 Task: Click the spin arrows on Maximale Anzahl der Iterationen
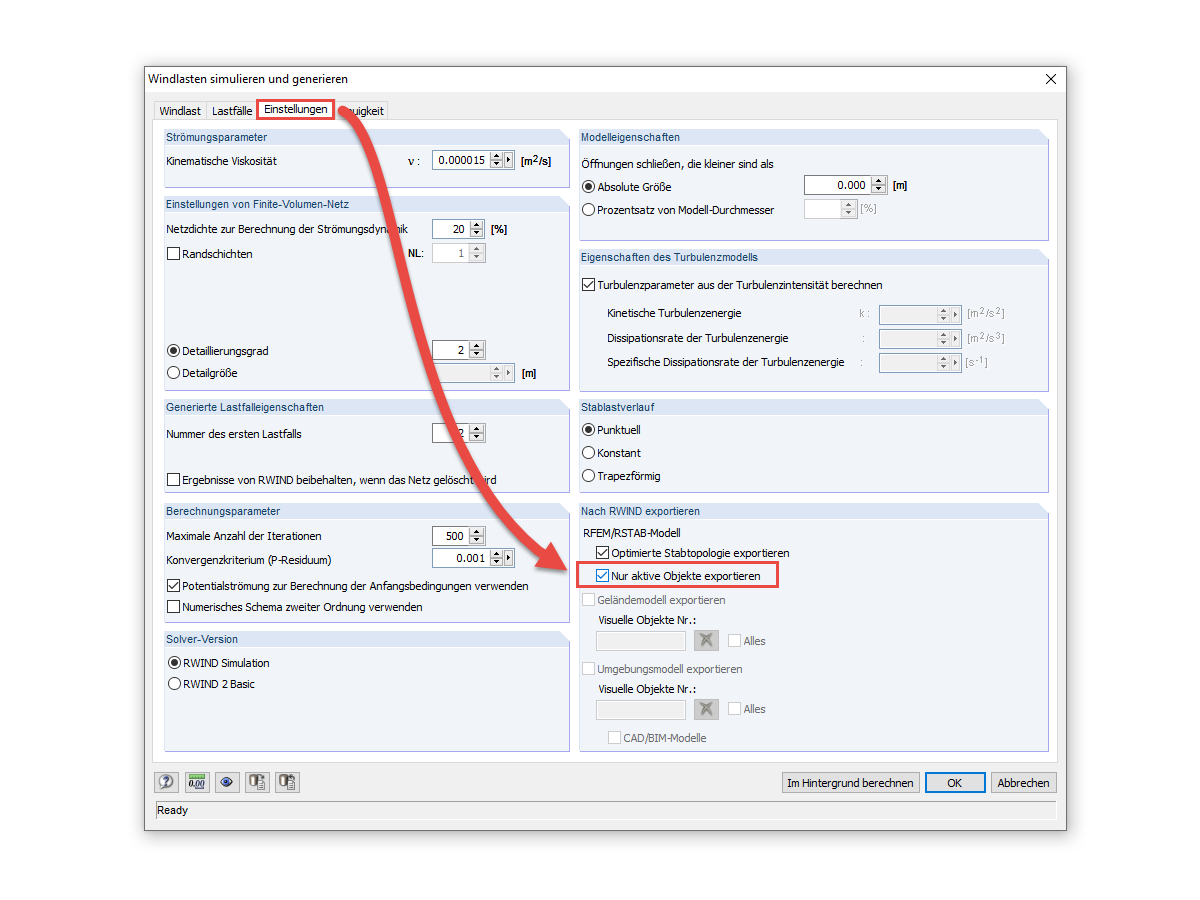coord(477,536)
